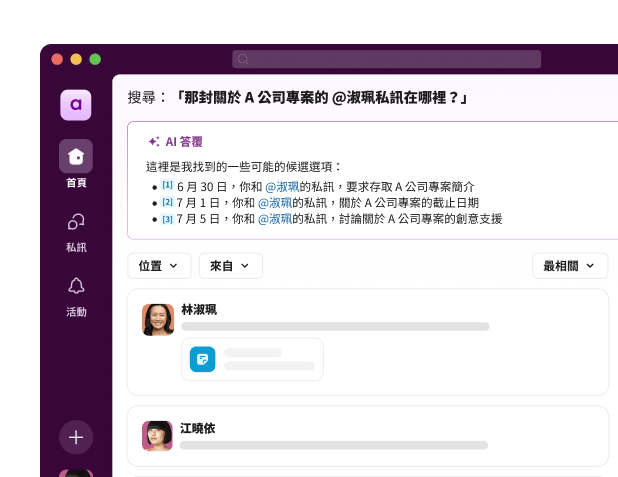Open 私訊 direct messages icon
The width and height of the screenshot is (618, 477).
click(x=76, y=222)
